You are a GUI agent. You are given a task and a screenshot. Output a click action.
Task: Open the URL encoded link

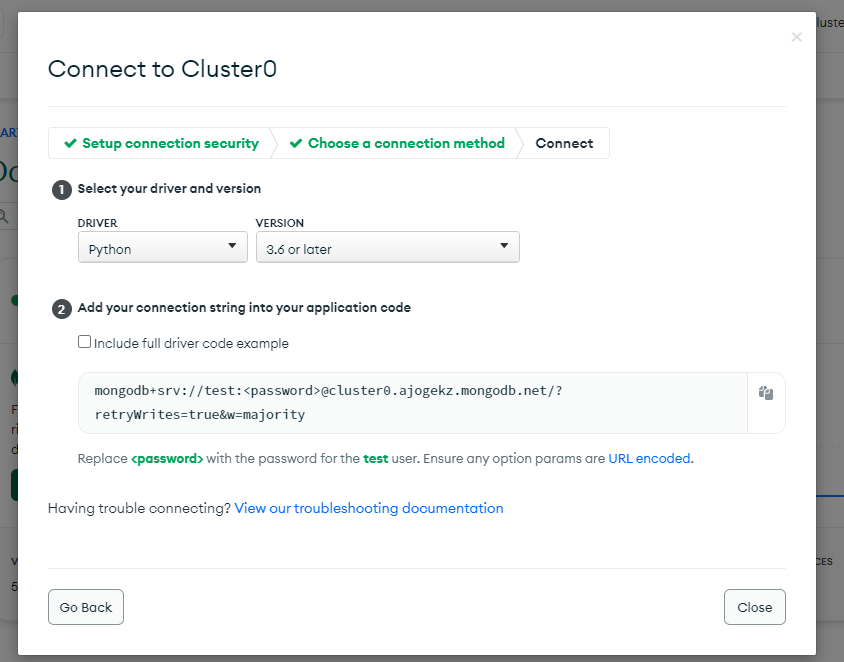pyautogui.click(x=649, y=459)
